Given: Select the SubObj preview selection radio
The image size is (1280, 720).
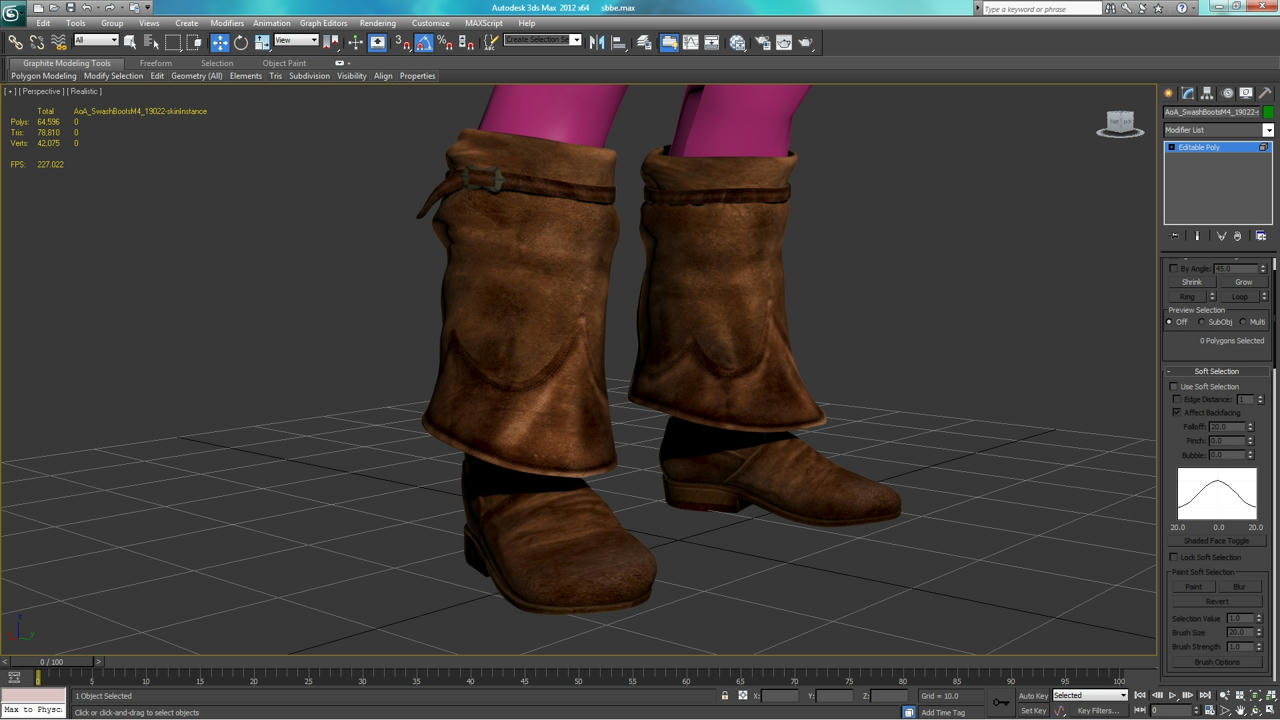Looking at the screenshot, I should [x=1202, y=322].
